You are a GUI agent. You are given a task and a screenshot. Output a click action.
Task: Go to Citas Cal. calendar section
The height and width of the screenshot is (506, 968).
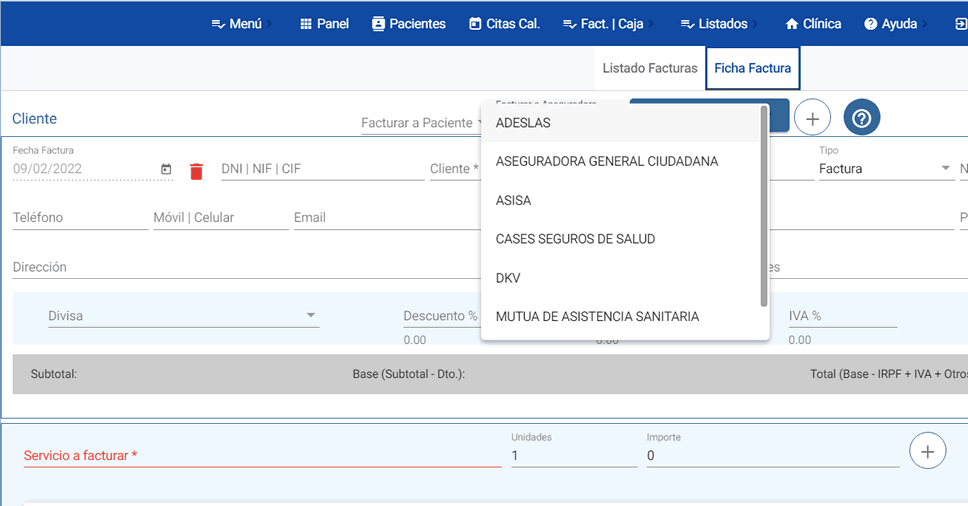click(x=504, y=23)
